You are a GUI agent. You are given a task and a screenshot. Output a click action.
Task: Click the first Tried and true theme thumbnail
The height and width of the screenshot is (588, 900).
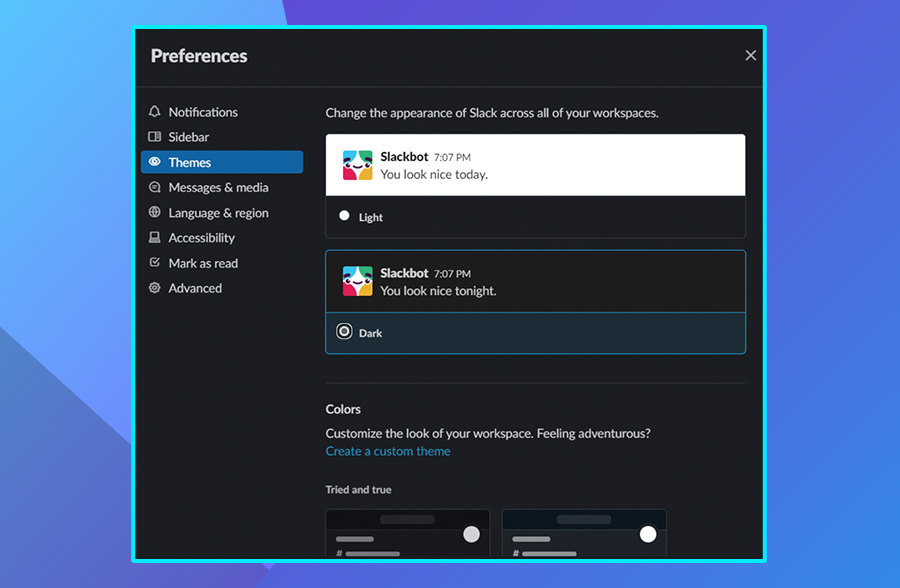pyautogui.click(x=408, y=533)
